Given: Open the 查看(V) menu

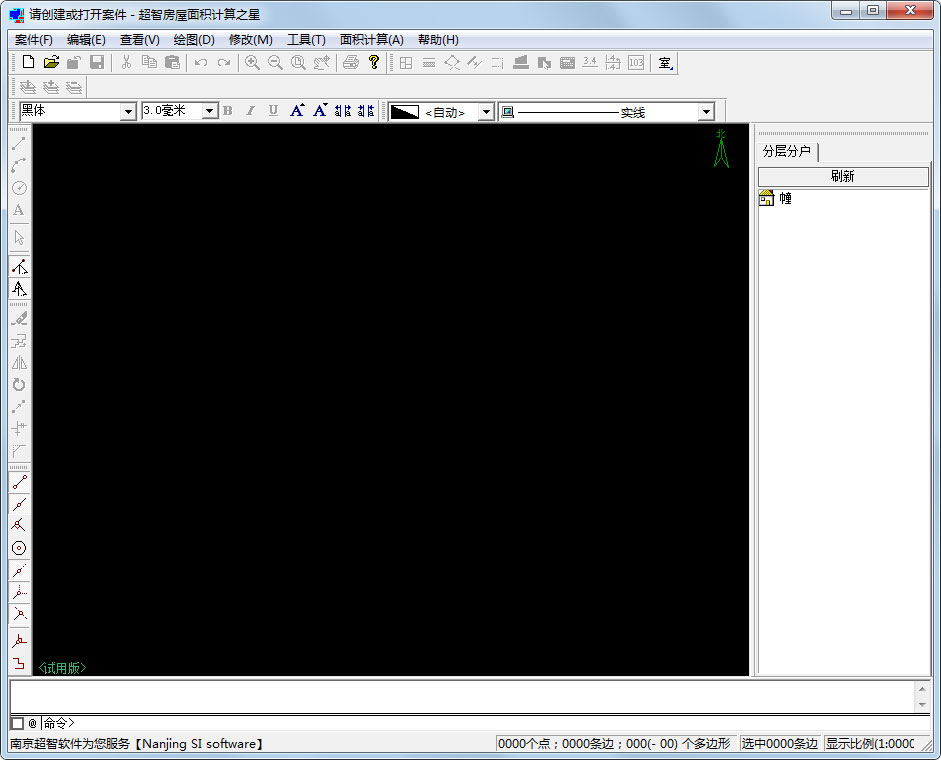Looking at the screenshot, I should (139, 40).
